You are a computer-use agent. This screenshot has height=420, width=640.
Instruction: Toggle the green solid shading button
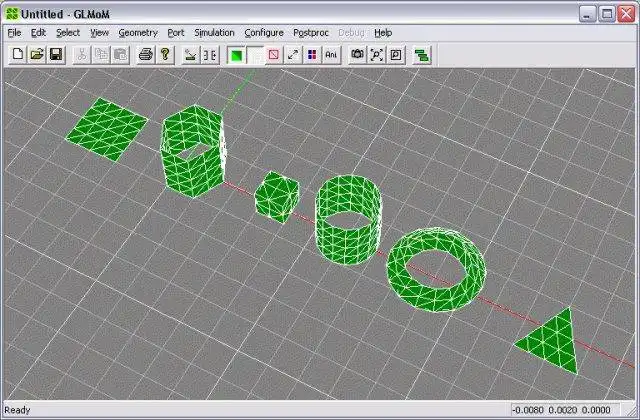(x=236, y=55)
